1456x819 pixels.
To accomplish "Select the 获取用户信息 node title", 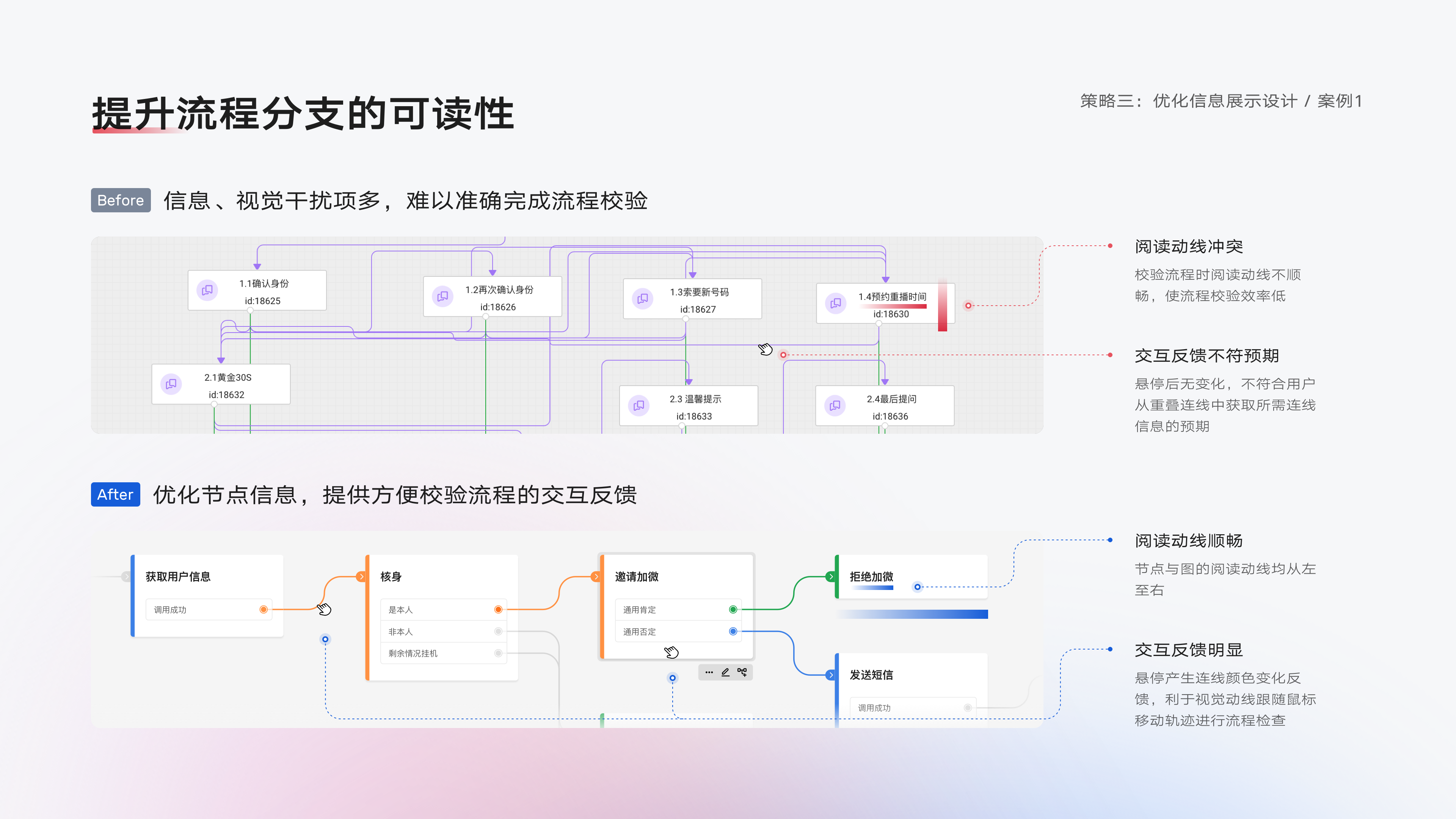I will tap(178, 576).
